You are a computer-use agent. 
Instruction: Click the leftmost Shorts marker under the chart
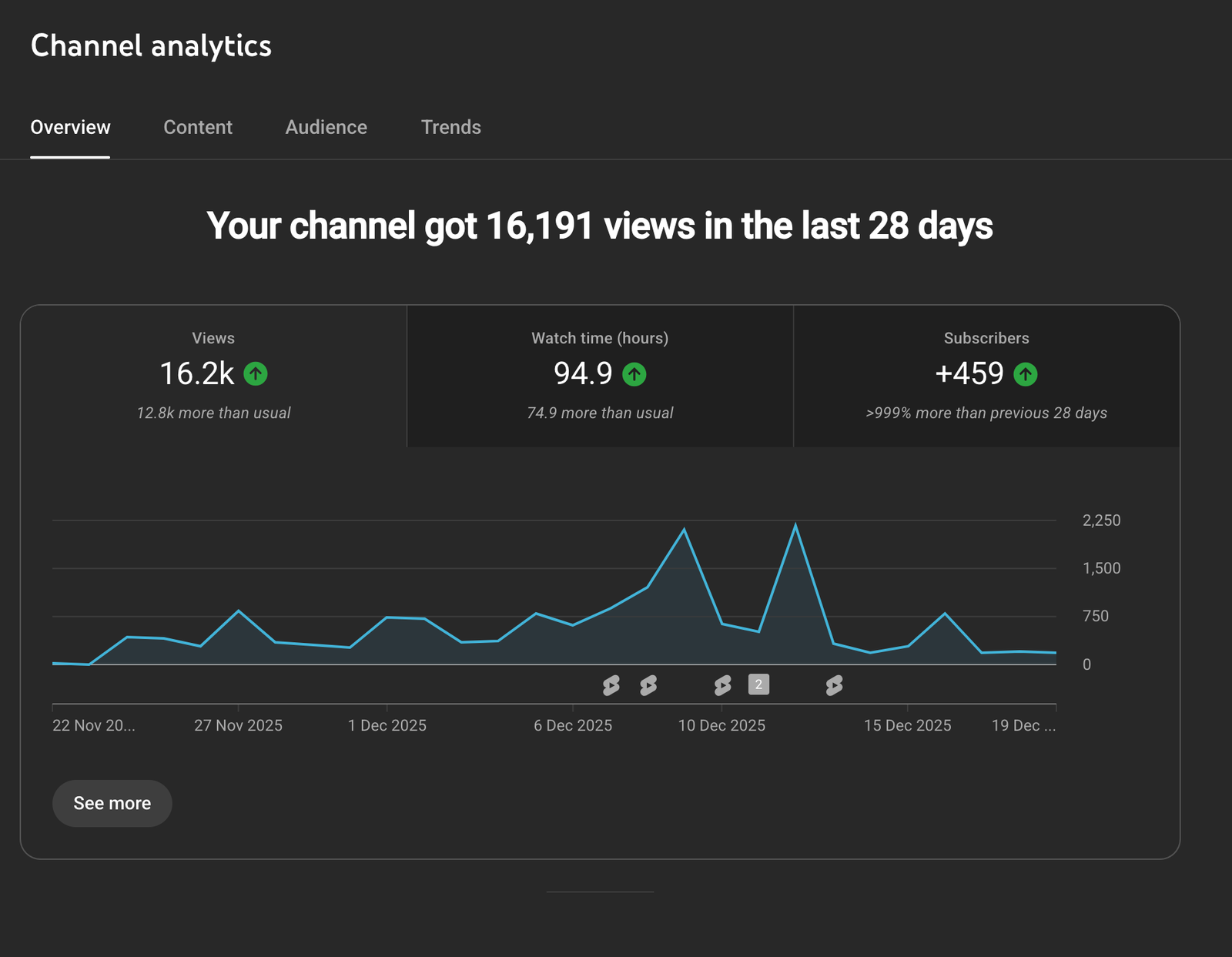pyautogui.click(x=611, y=684)
